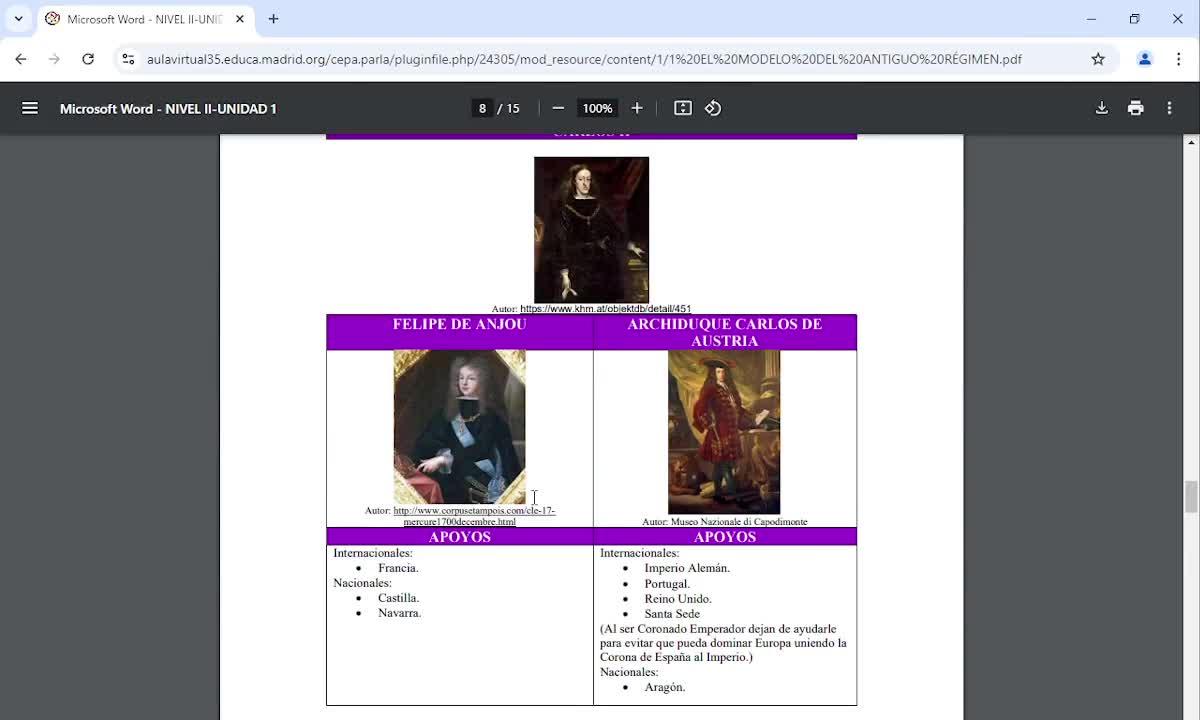This screenshot has width=1200, height=720.
Task: Click the Archiduque Carlos portrait
Action: click(724, 432)
